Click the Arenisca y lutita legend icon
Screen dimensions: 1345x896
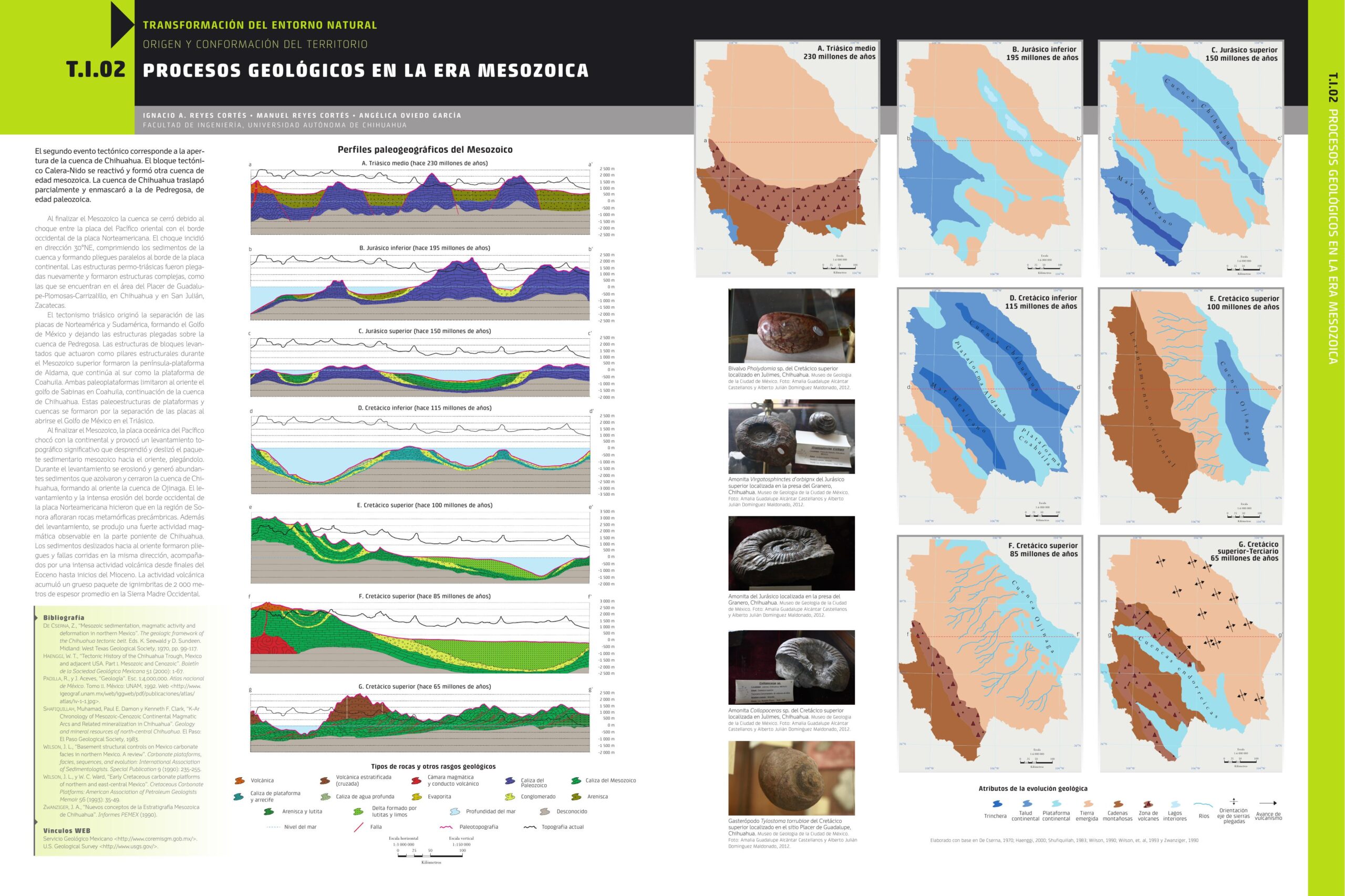(x=268, y=811)
